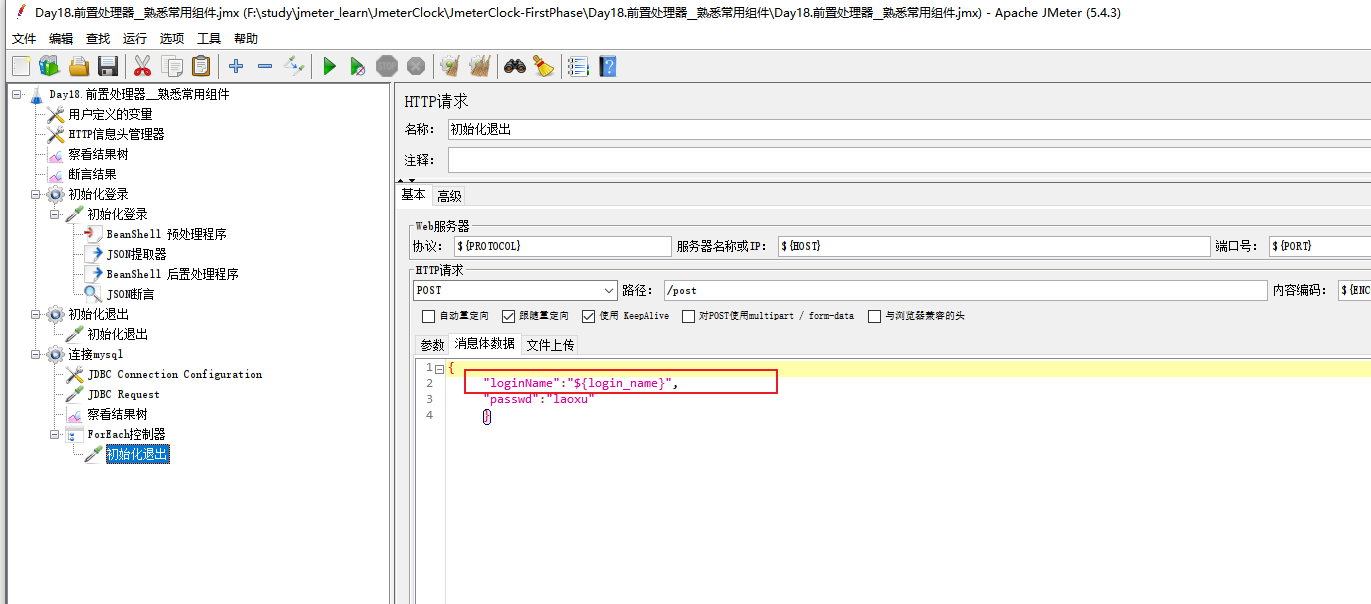This screenshot has width=1371, height=604.
Task: Switch to the 高级 tab
Action: pos(449,196)
